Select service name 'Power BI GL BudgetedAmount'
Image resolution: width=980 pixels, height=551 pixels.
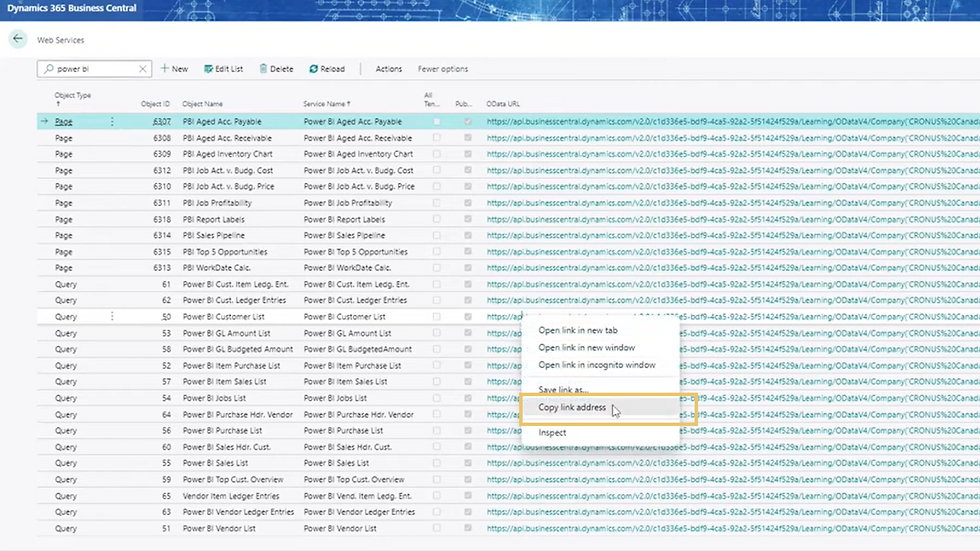pyautogui.click(x=358, y=349)
